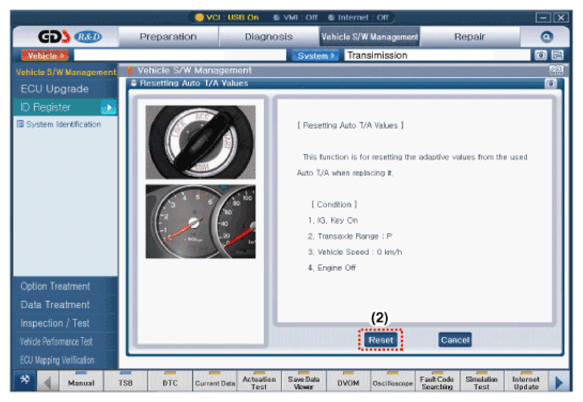Close the GDS window
Viewport: 583px width, 402px height.
tap(561, 17)
